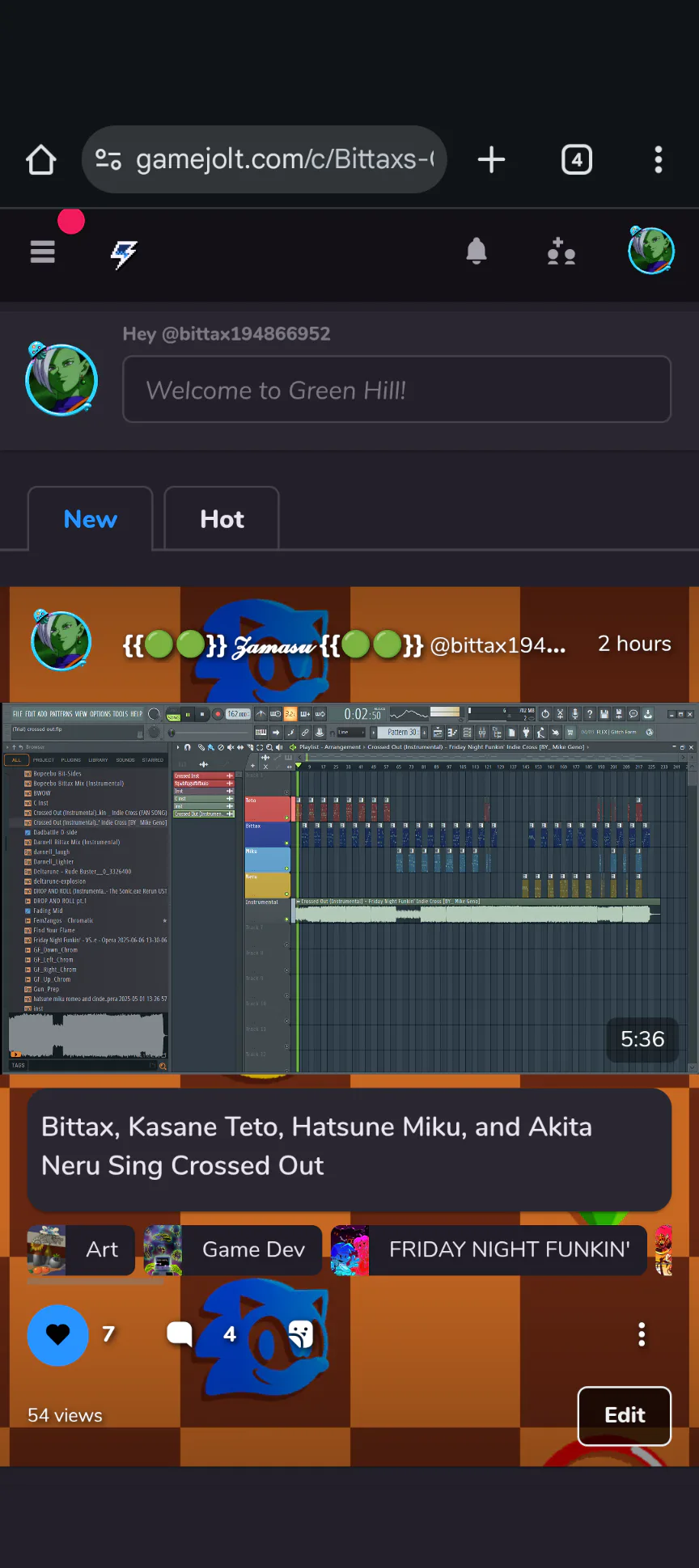Open the Game Jolt hamburger menu
Image resolution: width=699 pixels, height=1568 pixels.
(x=43, y=252)
